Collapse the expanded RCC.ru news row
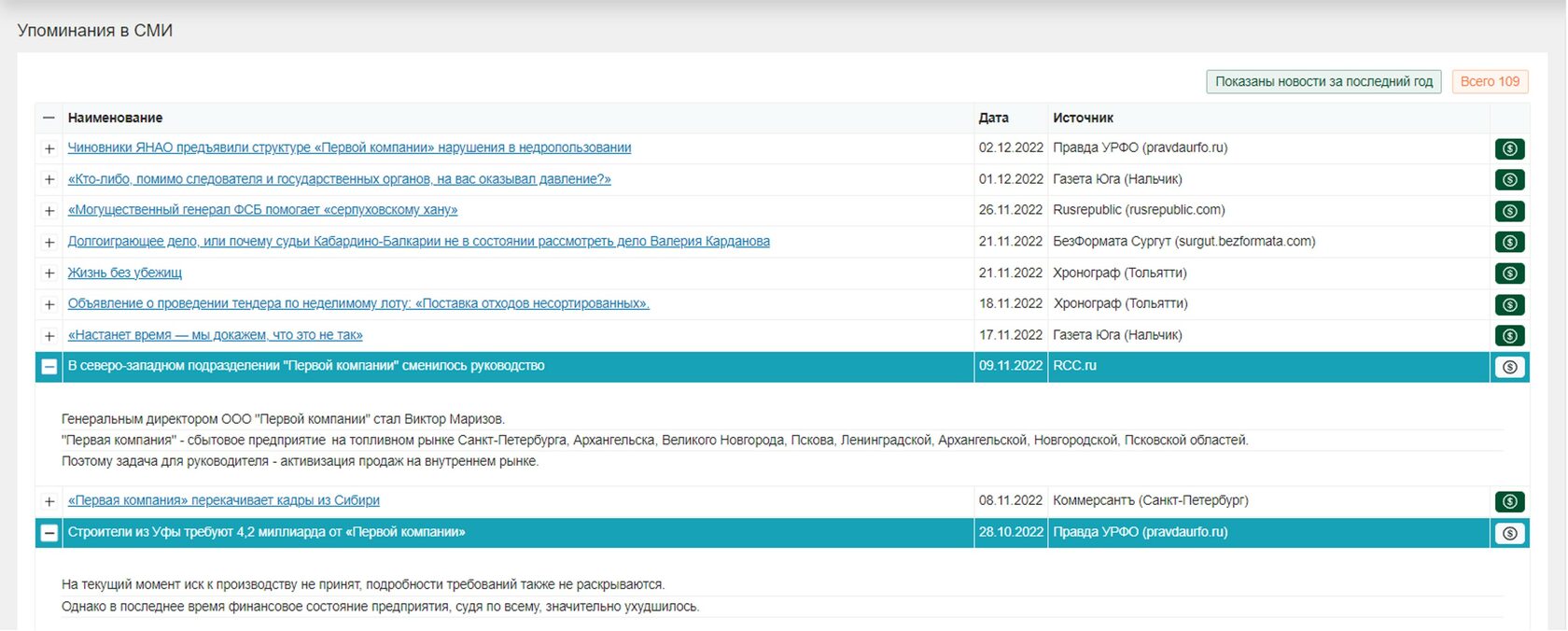This screenshot has height=631, width=1568. pos(49,367)
